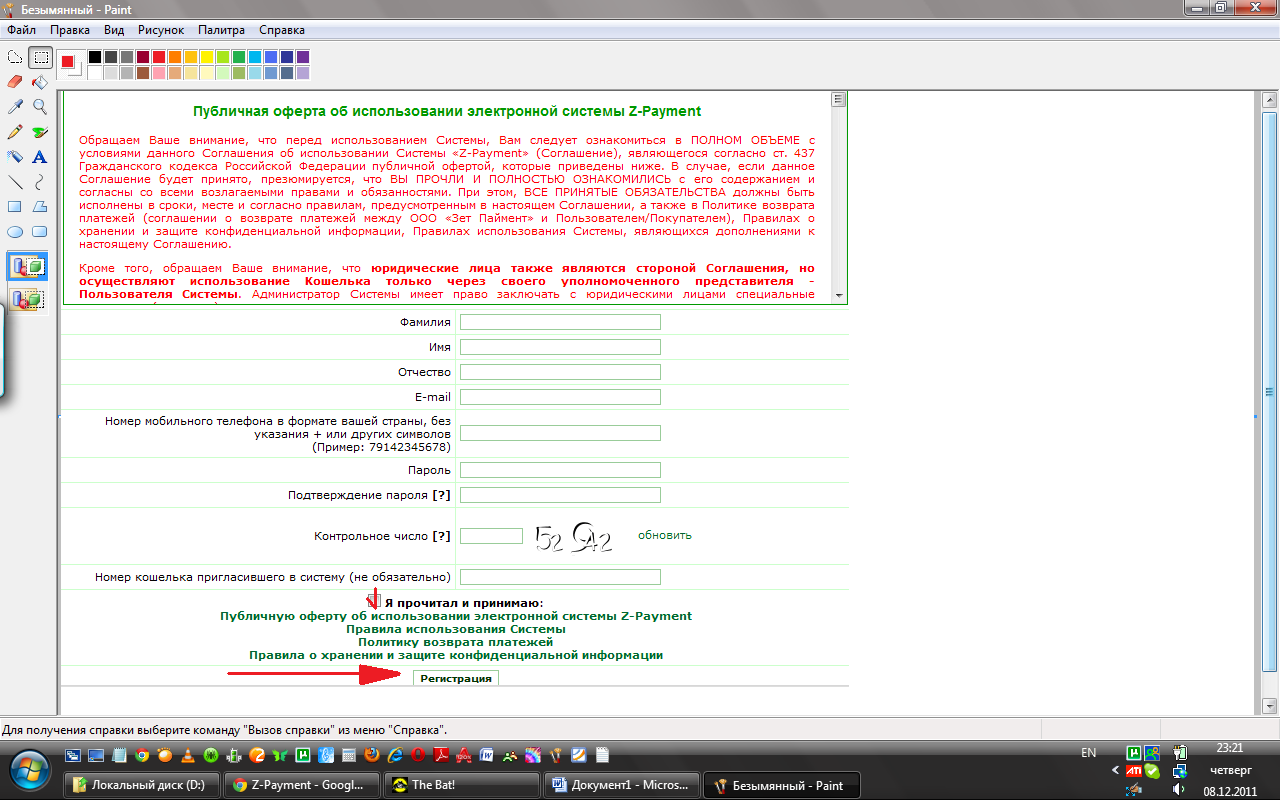Pick the Eraser tool
This screenshot has height=800, width=1280.
(15, 82)
